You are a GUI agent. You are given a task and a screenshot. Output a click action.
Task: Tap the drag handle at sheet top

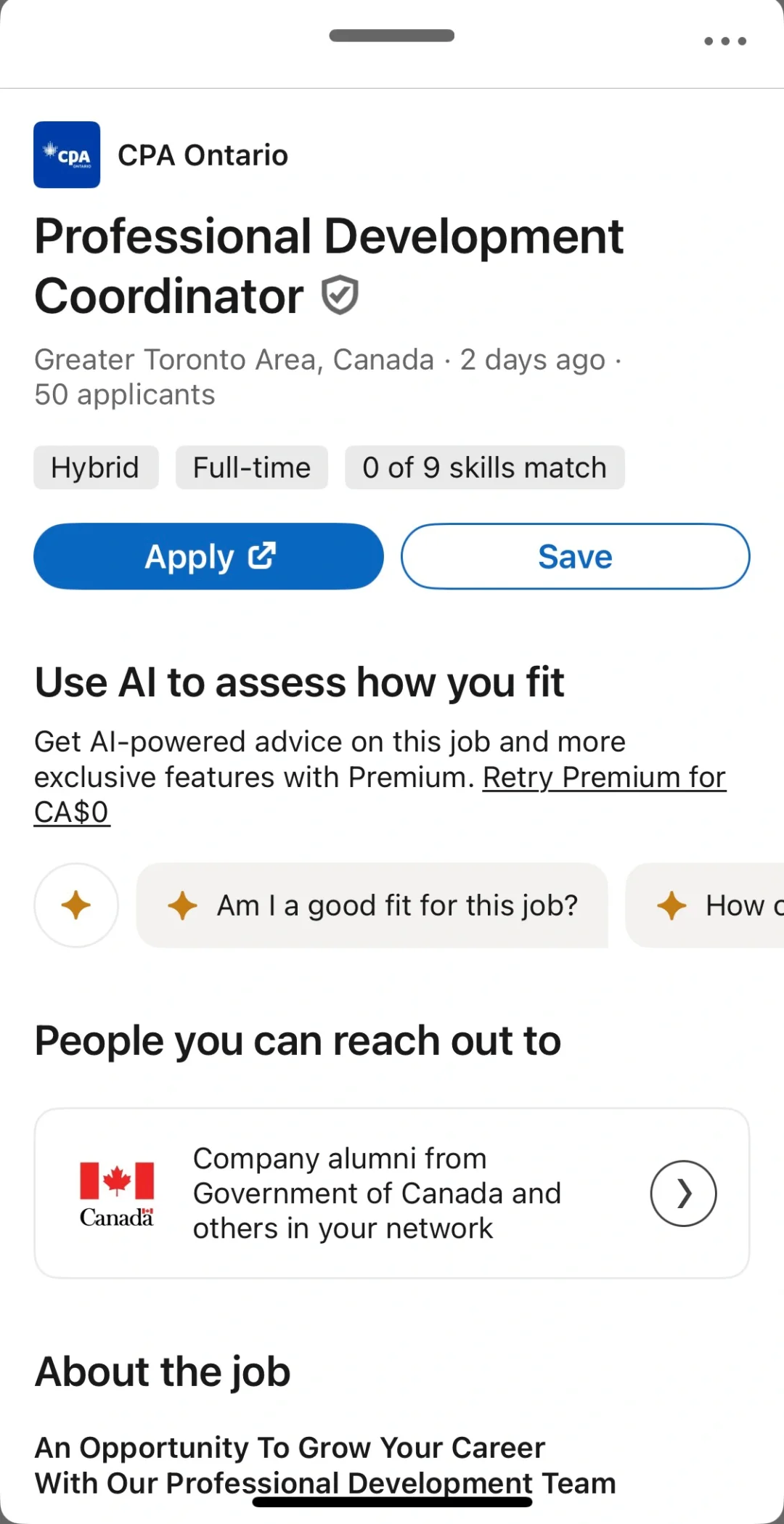click(x=392, y=36)
